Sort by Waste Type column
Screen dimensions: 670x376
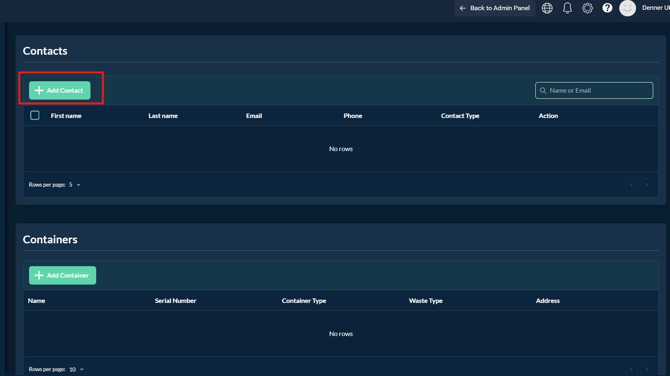[426, 301]
